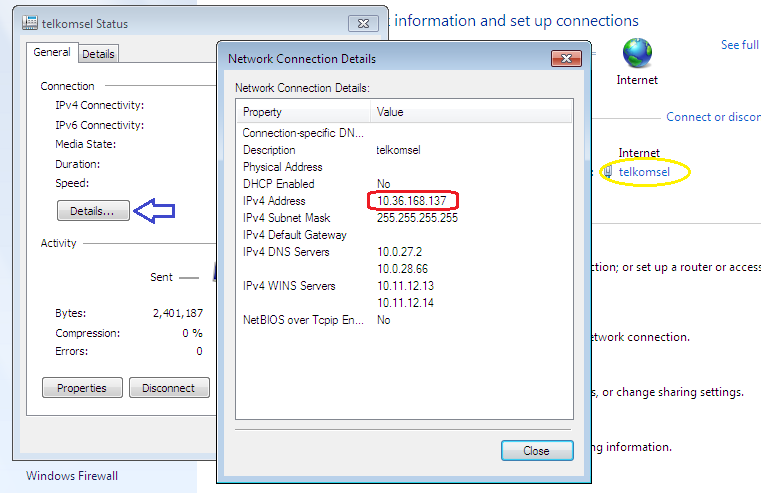Click the Internet globe icon
This screenshot has height=493, width=761.
[637, 53]
